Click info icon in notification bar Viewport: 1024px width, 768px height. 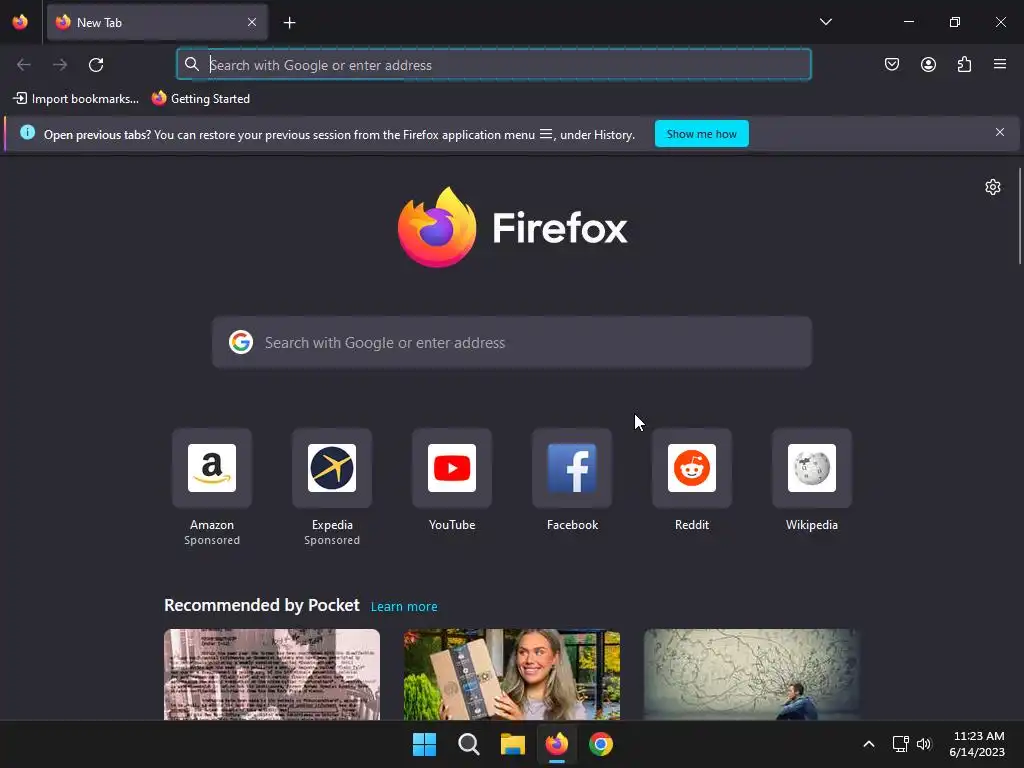coord(27,133)
